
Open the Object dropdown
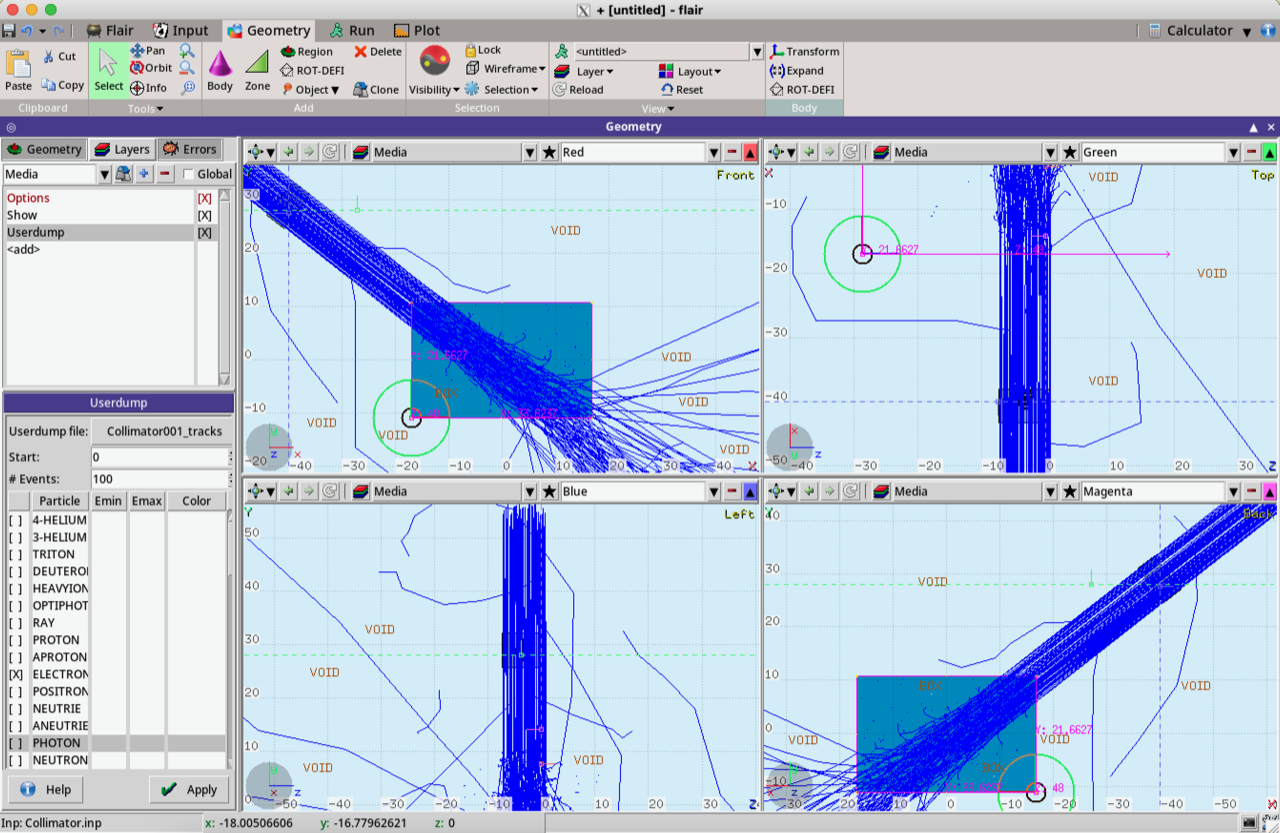(x=311, y=89)
